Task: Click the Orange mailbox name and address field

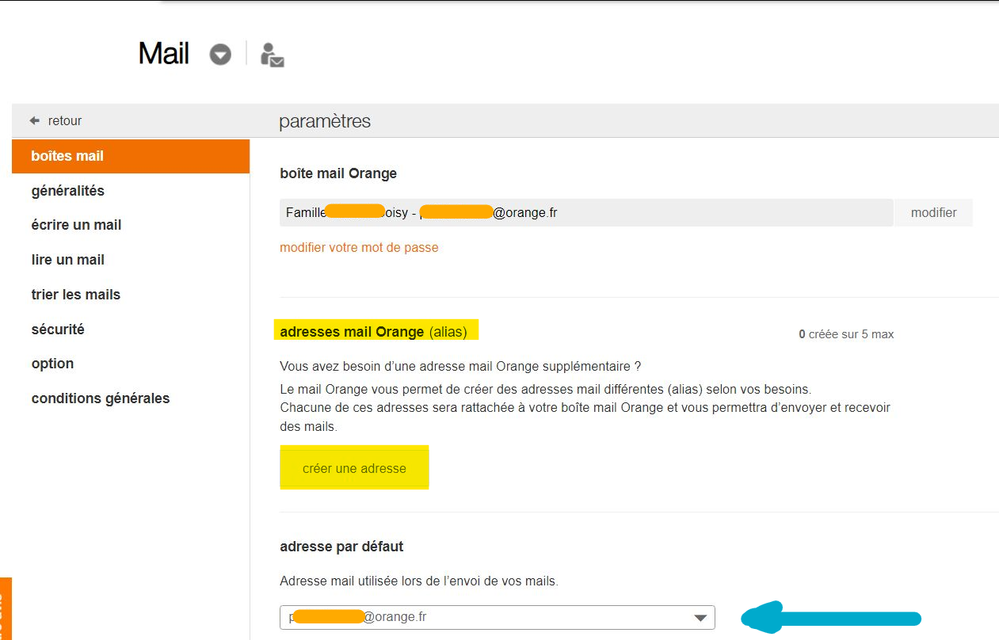Action: coord(586,213)
